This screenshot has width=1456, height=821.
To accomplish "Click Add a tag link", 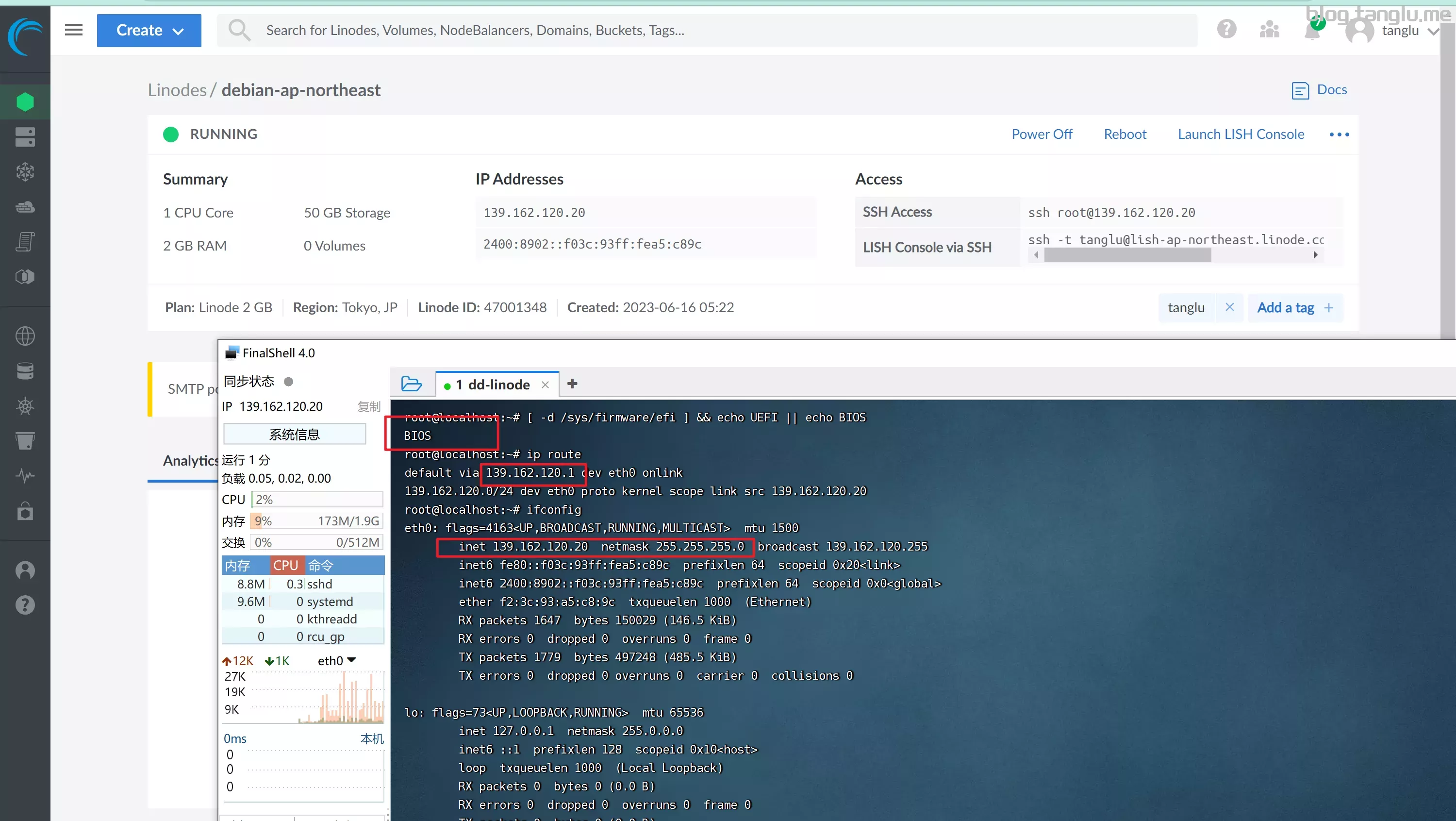I will point(1296,307).
